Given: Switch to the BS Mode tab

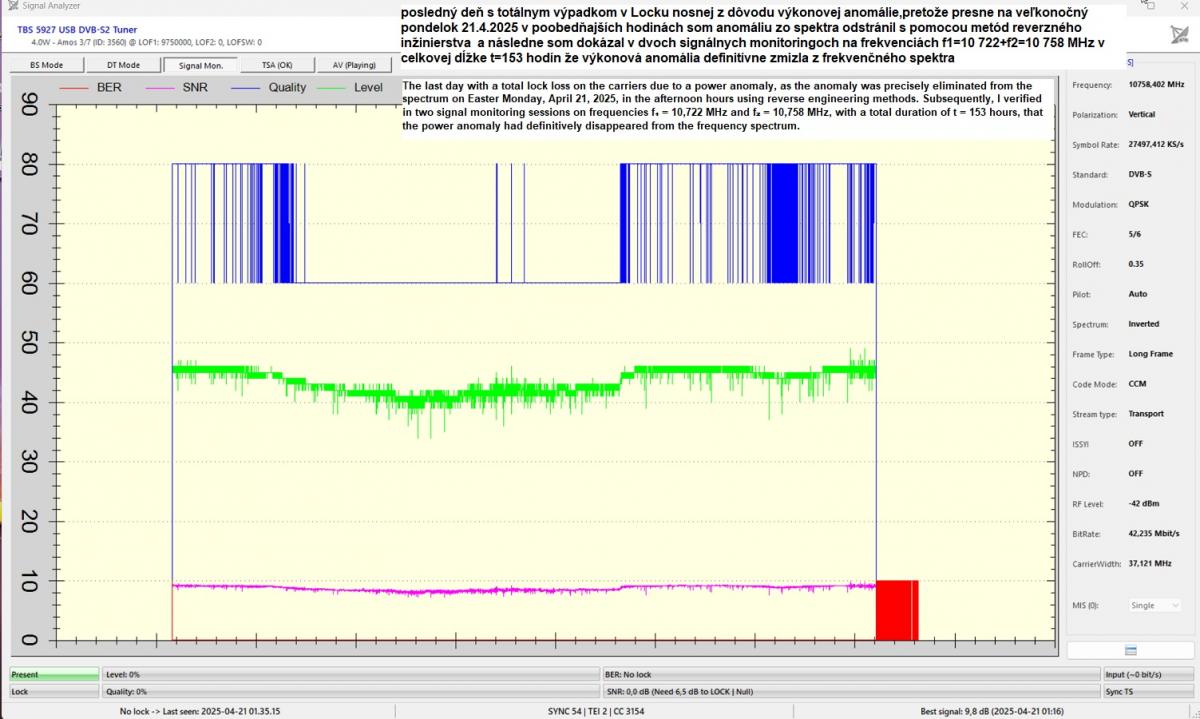Looking at the screenshot, I should (x=46, y=65).
